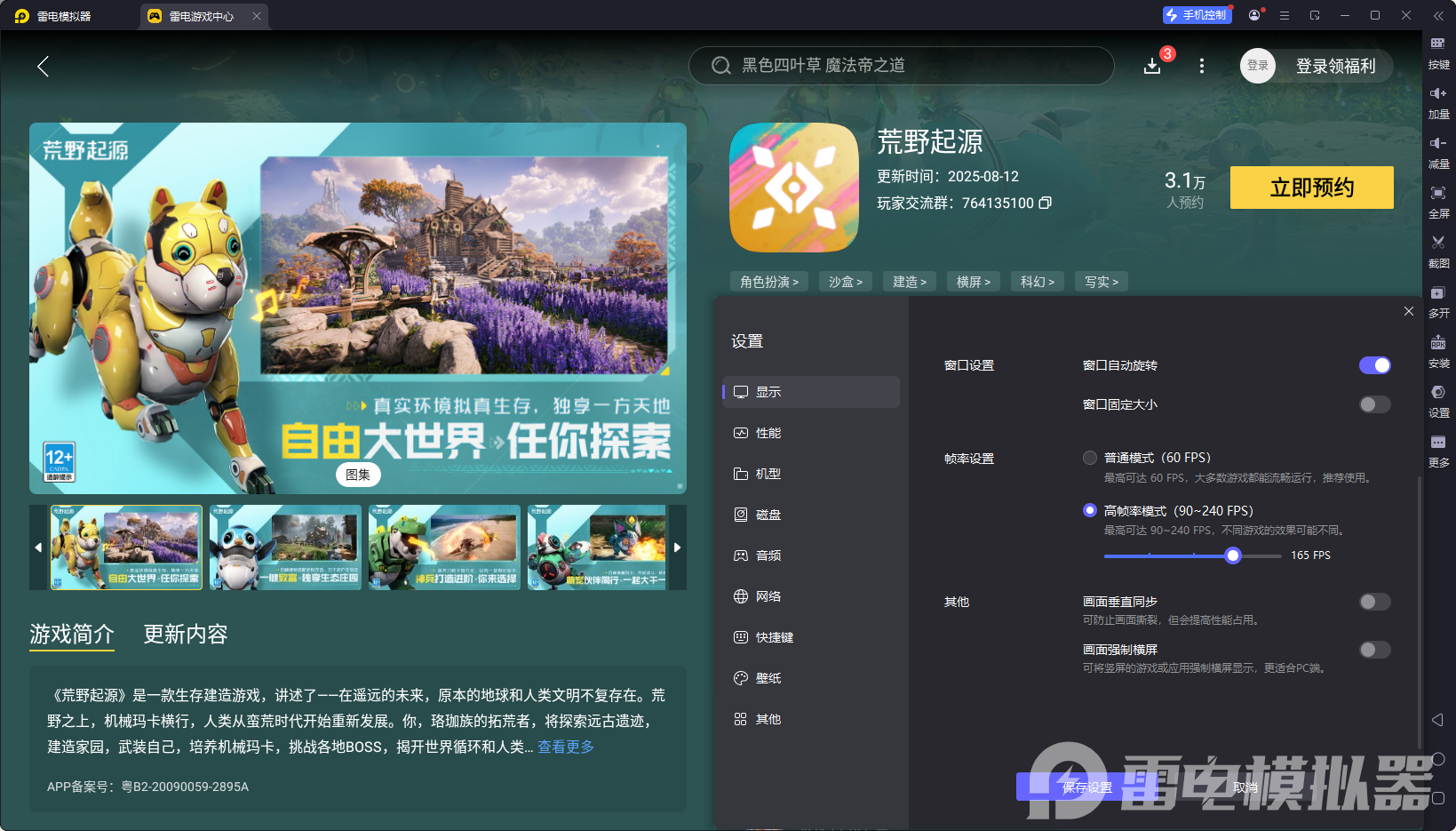1456x831 pixels.
Task: Take a screenshot with 截图 icon
Action: coord(1439,252)
